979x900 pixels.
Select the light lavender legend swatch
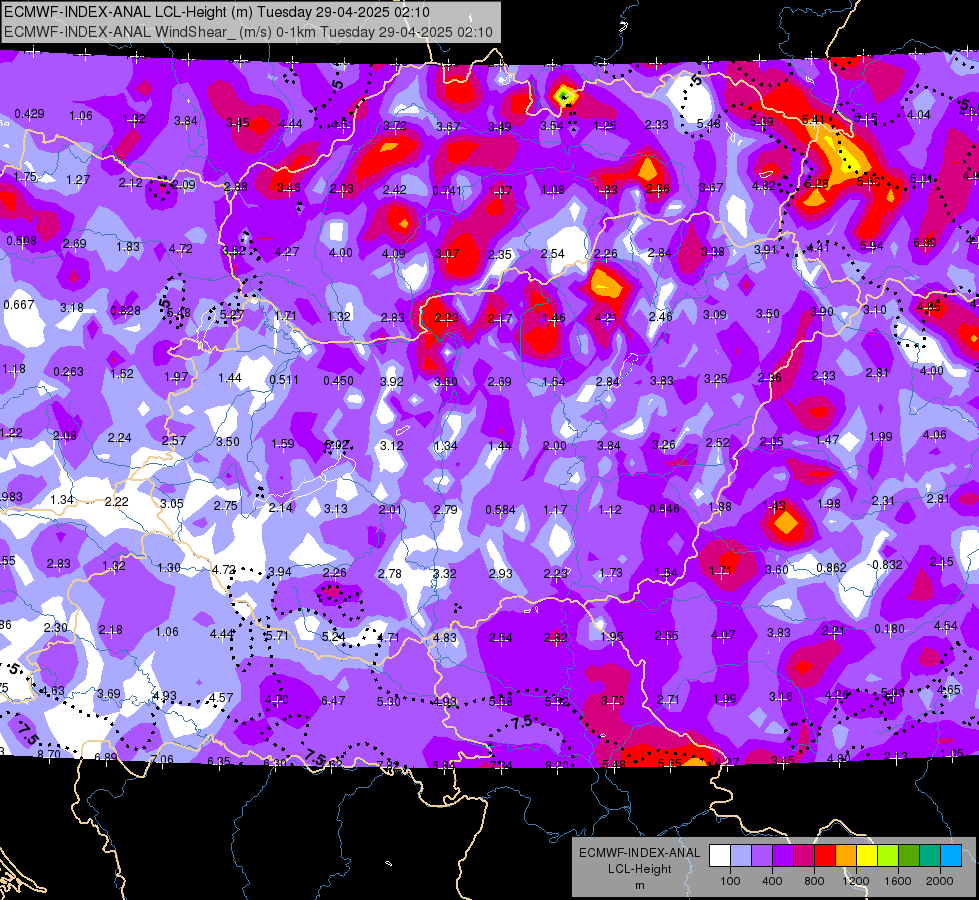coord(741,856)
